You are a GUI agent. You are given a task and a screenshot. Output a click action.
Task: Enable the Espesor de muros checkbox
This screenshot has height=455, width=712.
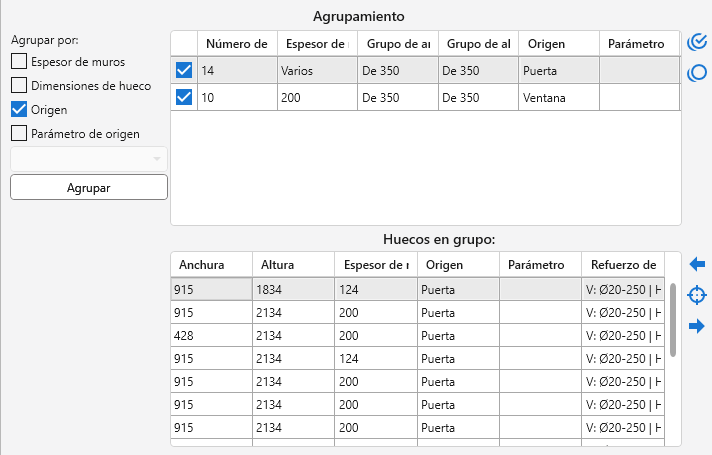click(19, 62)
